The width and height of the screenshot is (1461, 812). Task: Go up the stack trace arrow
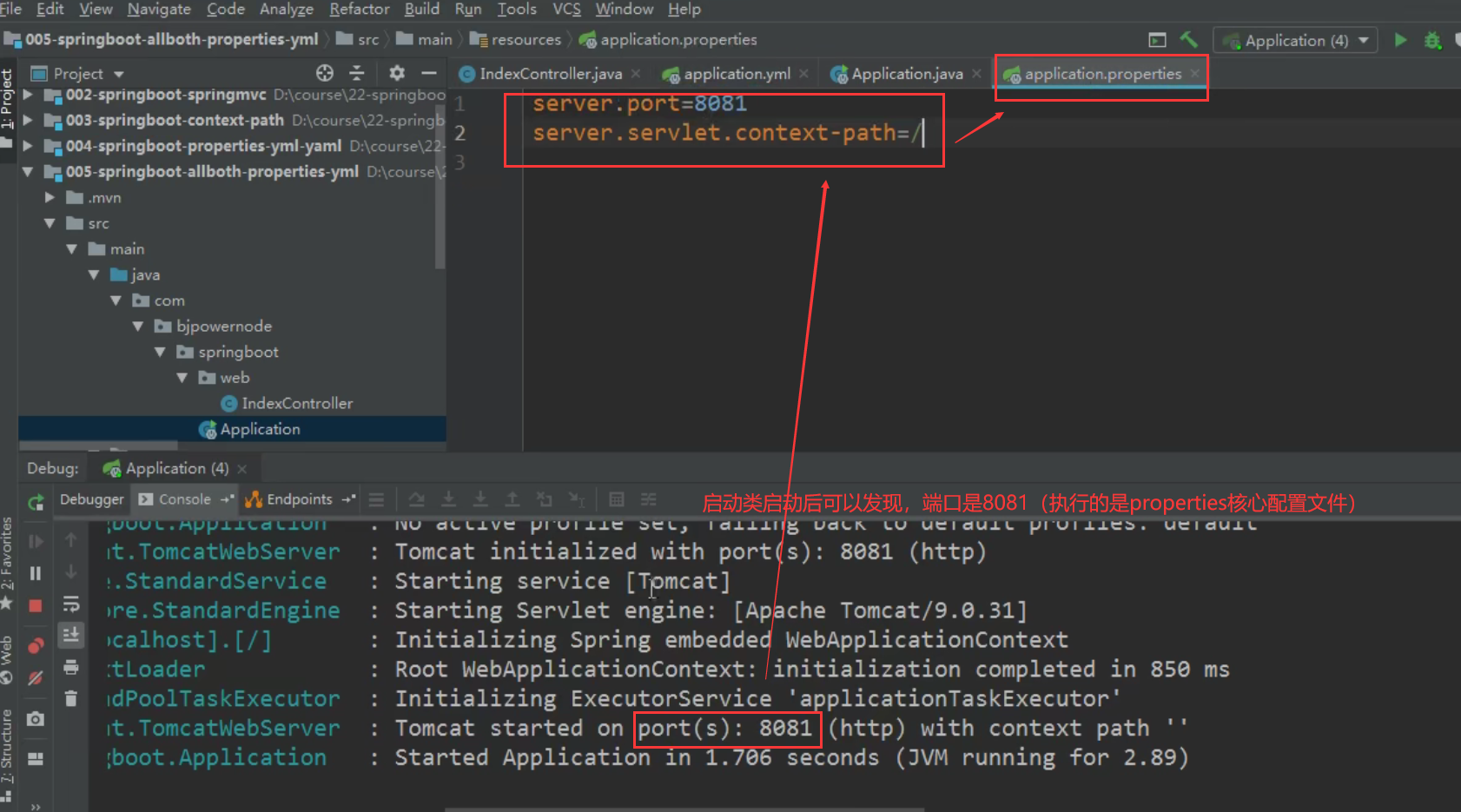tap(71, 540)
